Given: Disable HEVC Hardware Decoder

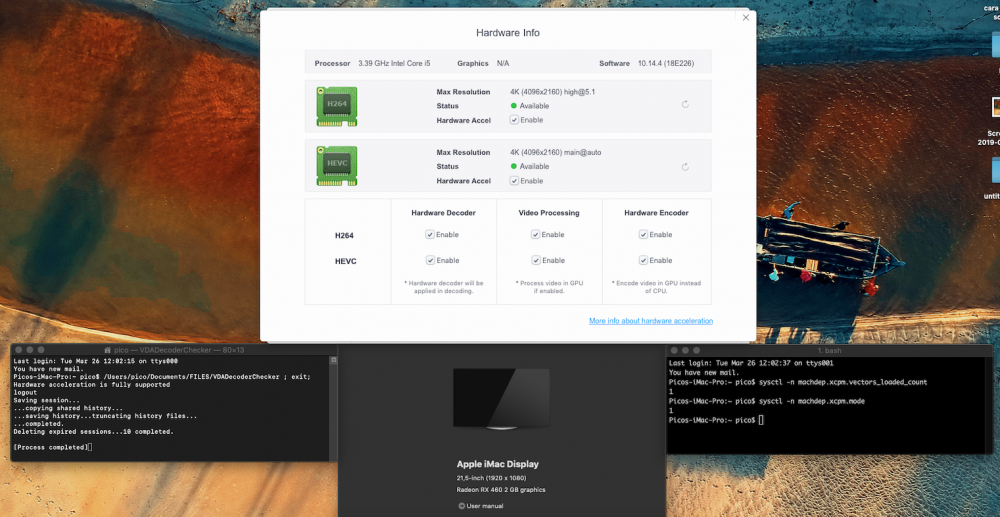Looking at the screenshot, I should 430,260.
